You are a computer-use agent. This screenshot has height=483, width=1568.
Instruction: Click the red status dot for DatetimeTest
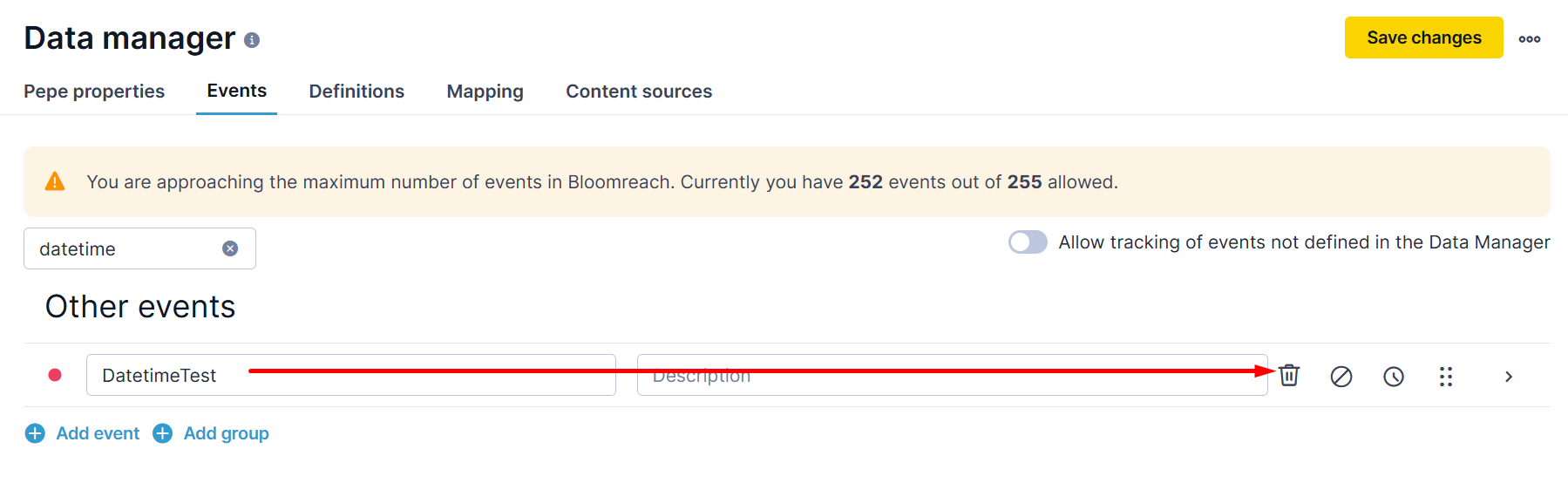coord(55,375)
